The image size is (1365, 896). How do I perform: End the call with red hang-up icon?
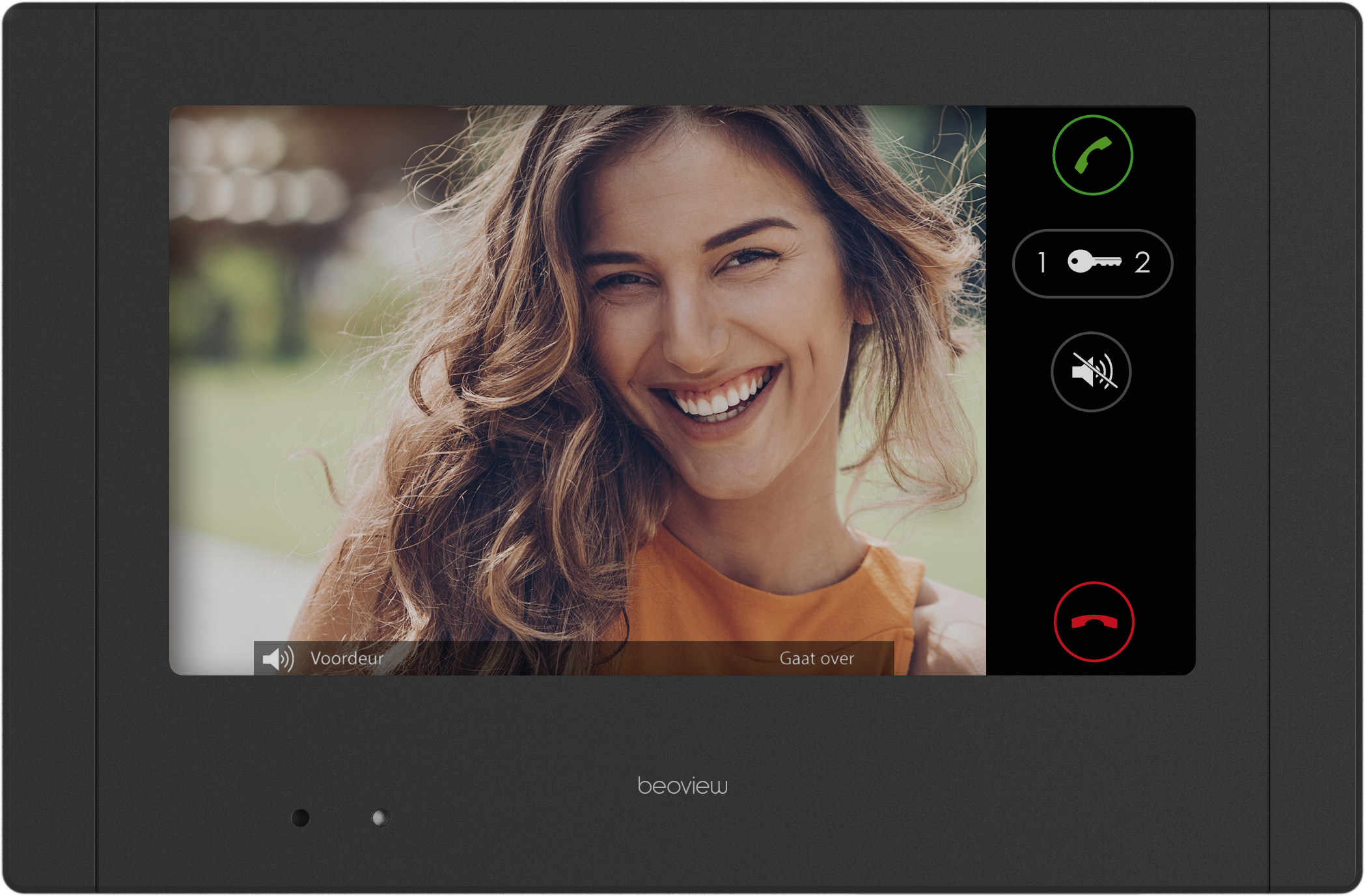tap(1094, 622)
